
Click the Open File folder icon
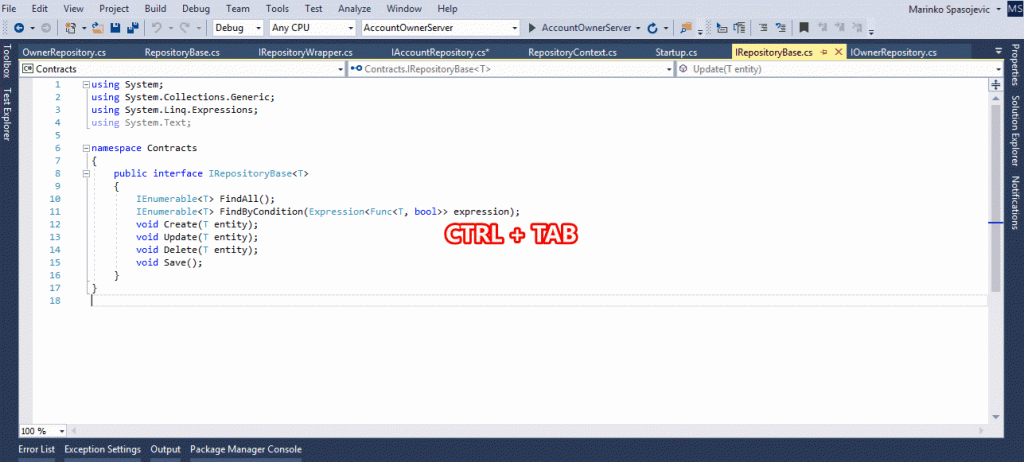pyautogui.click(x=99, y=28)
